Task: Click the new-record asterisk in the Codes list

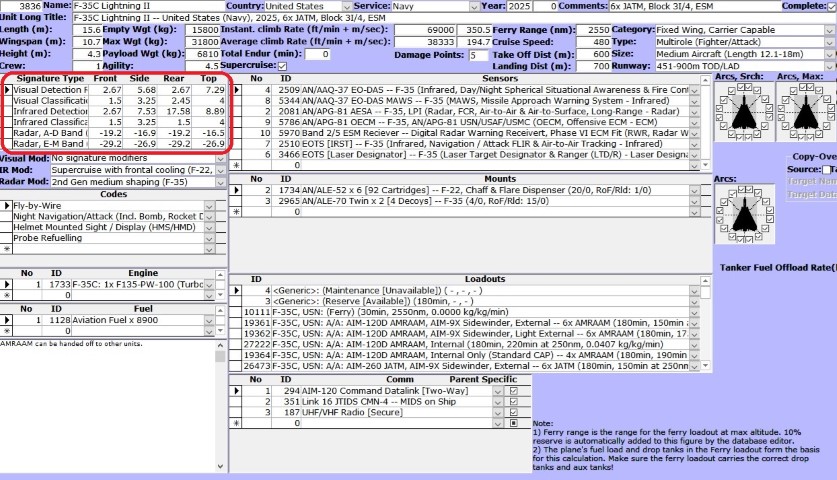Action: 6,249
